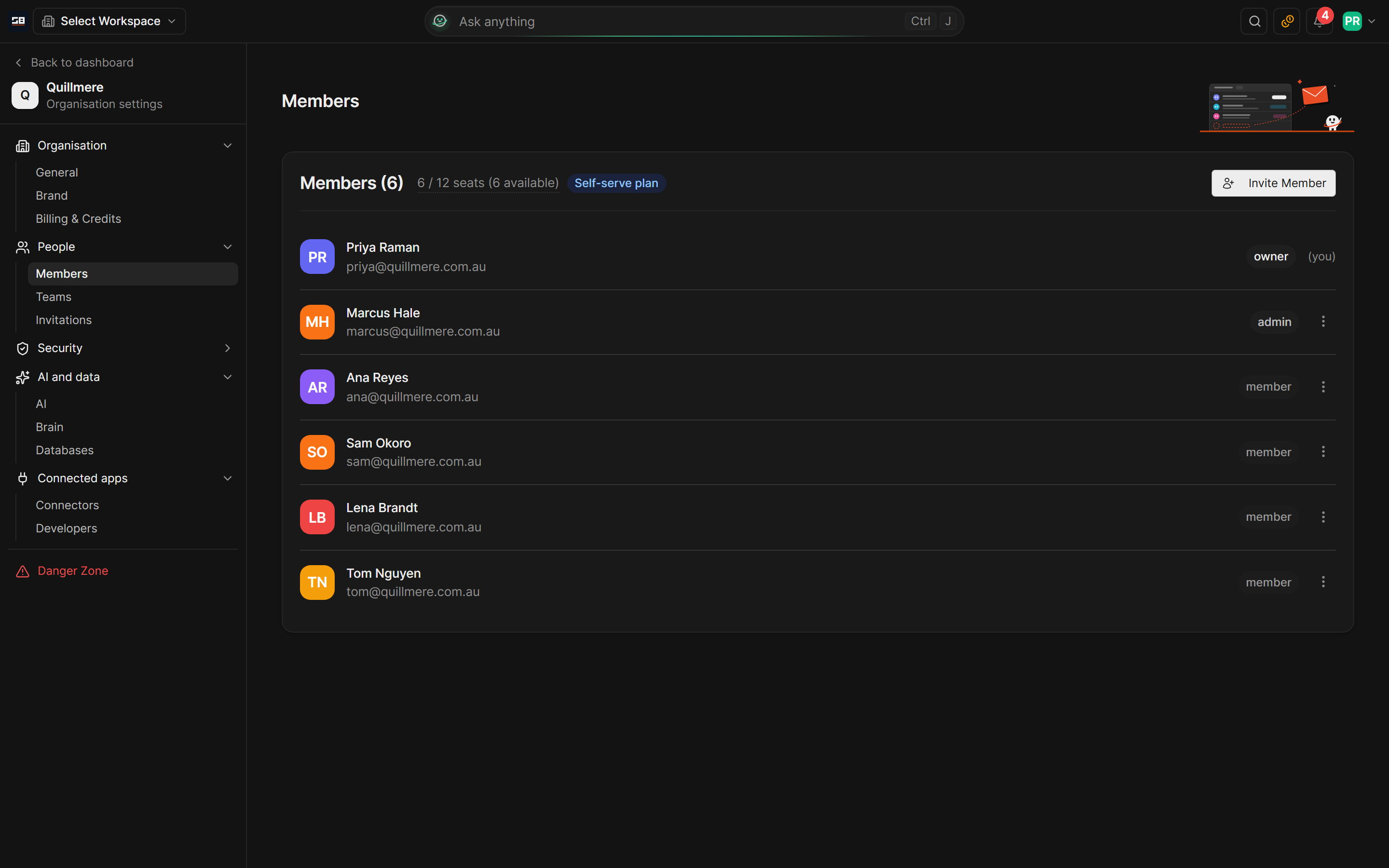Click the owner role badge
The image size is (1389, 868).
click(1271, 257)
